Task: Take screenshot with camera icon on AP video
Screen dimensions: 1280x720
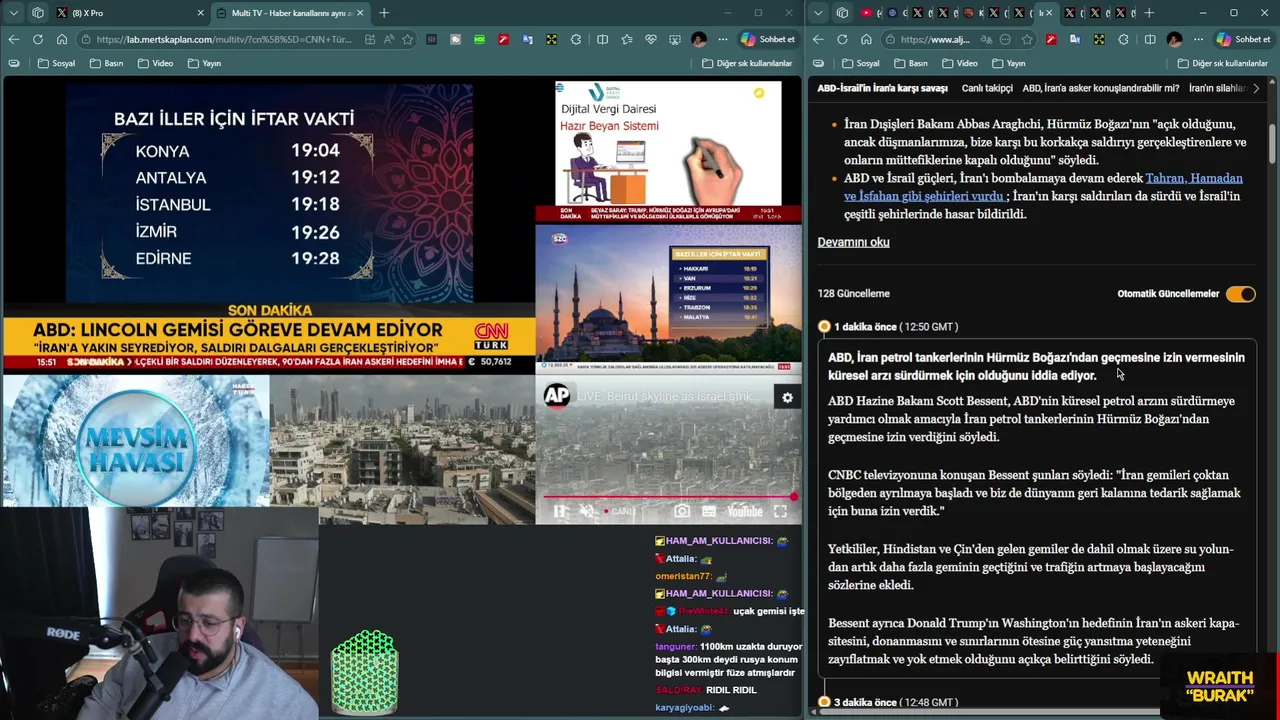Action: [681, 511]
